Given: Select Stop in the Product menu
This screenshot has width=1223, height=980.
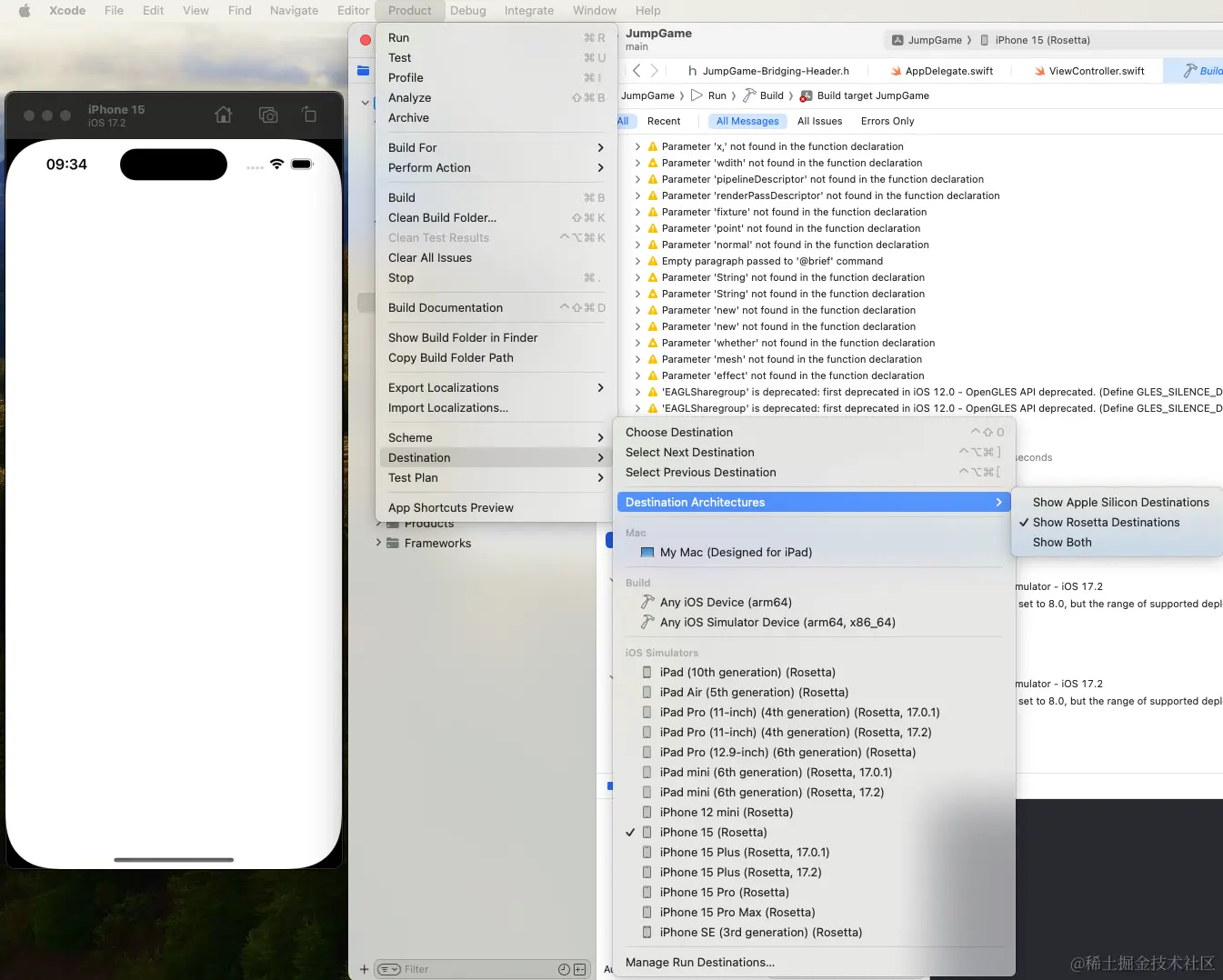Looking at the screenshot, I should (496, 278).
